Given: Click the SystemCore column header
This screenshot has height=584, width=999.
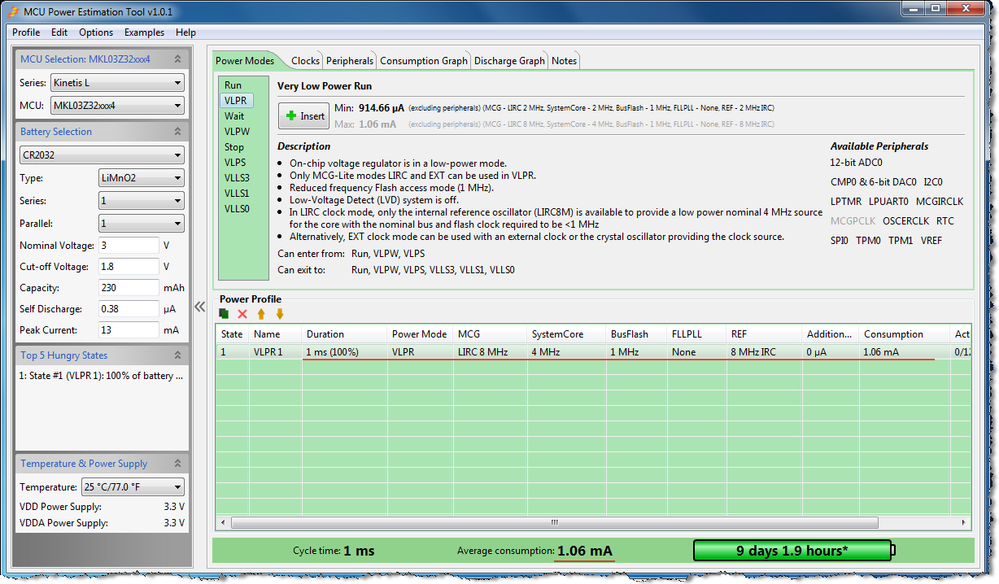Looking at the screenshot, I should tap(566, 334).
